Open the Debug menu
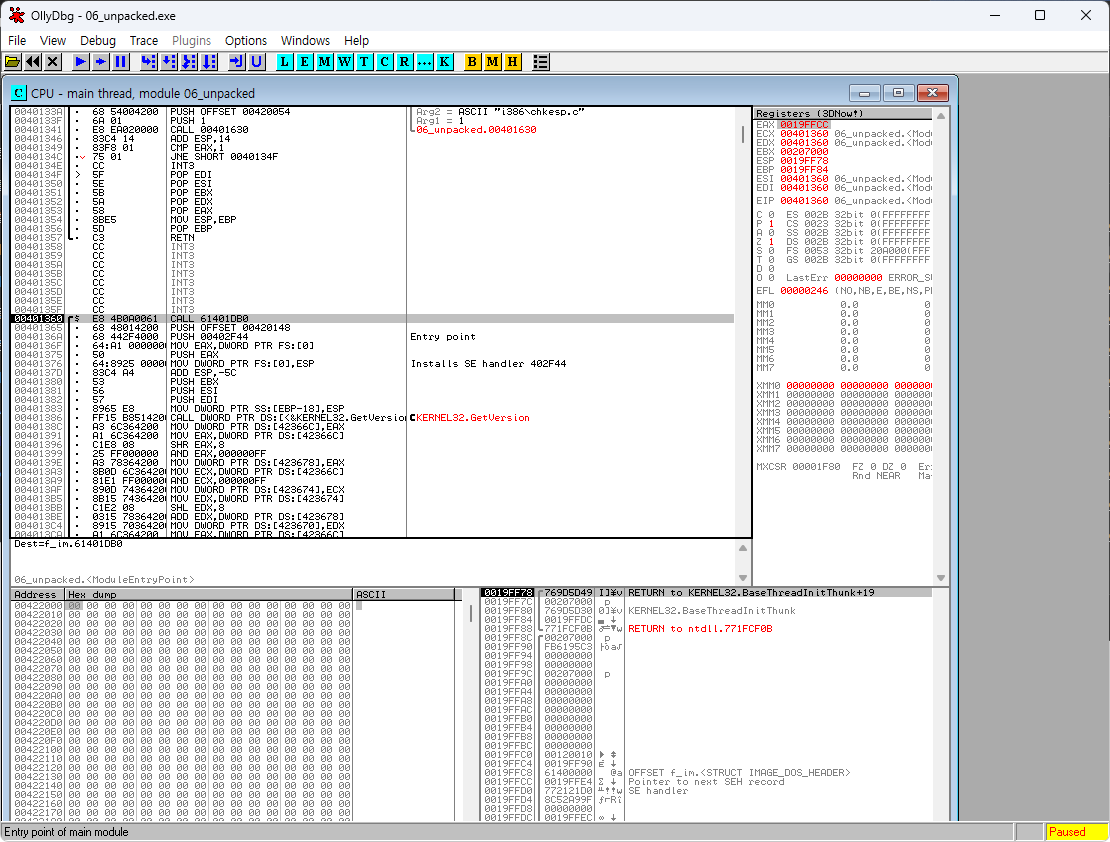The width and height of the screenshot is (1110, 842). (97, 41)
